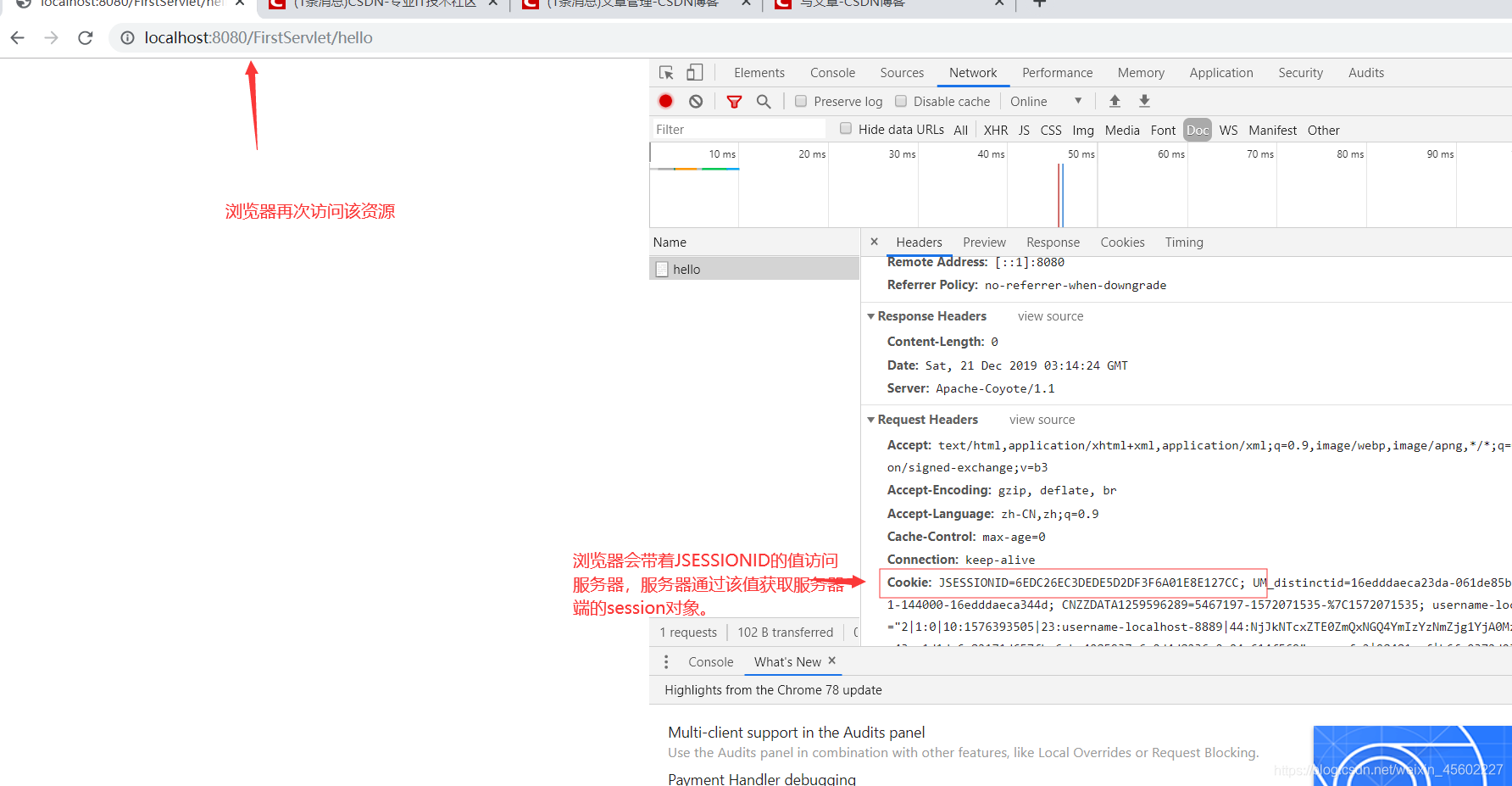The image size is (1512, 786).
Task: Open the Sources panel tab
Action: click(902, 73)
